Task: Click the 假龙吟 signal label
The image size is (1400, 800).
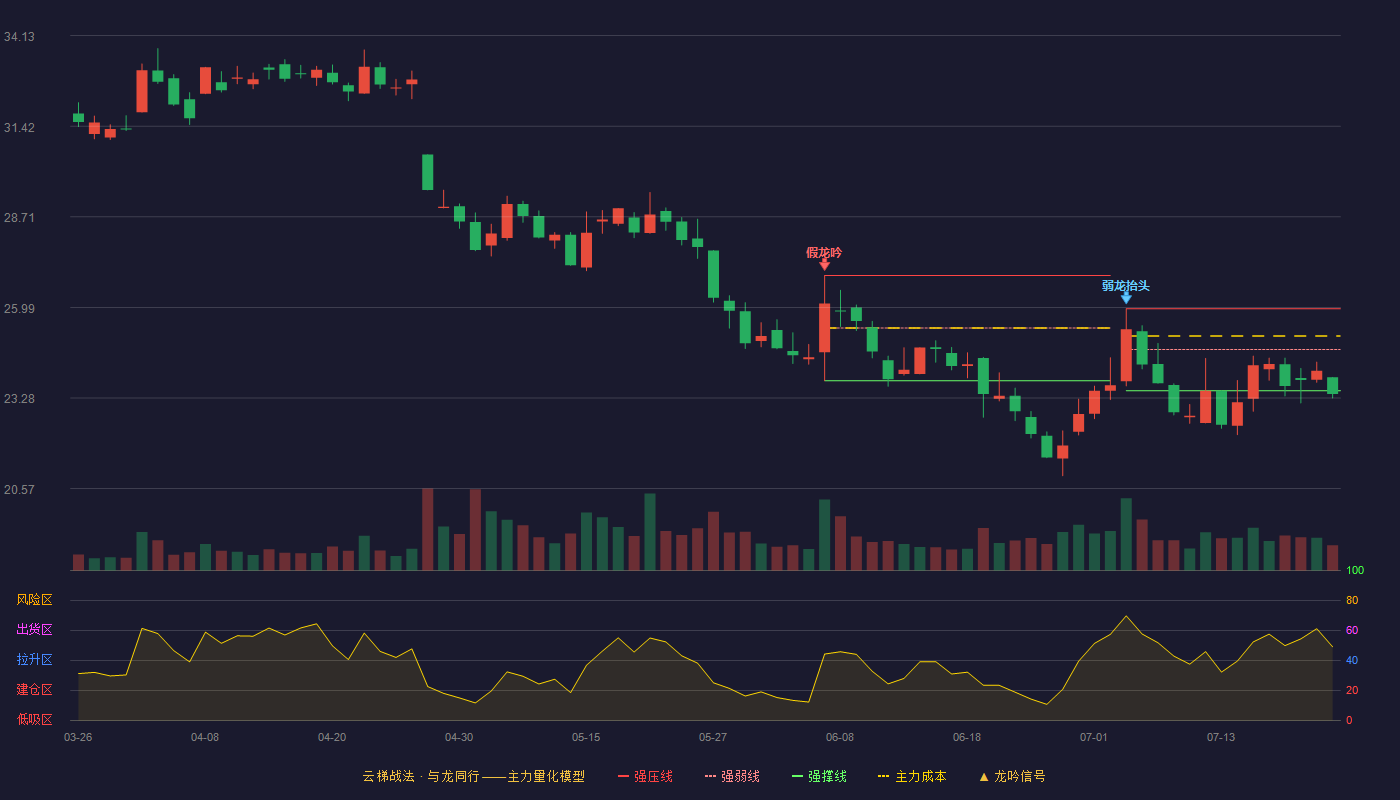Action: (x=824, y=252)
